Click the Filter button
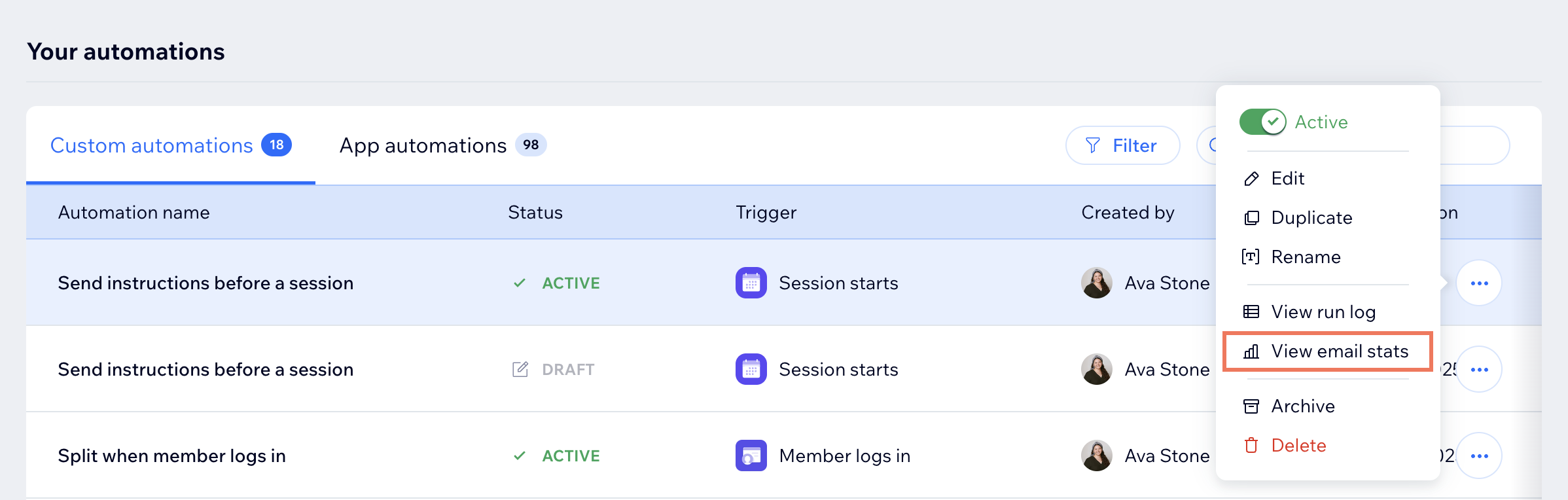1568x500 pixels. [1122, 145]
